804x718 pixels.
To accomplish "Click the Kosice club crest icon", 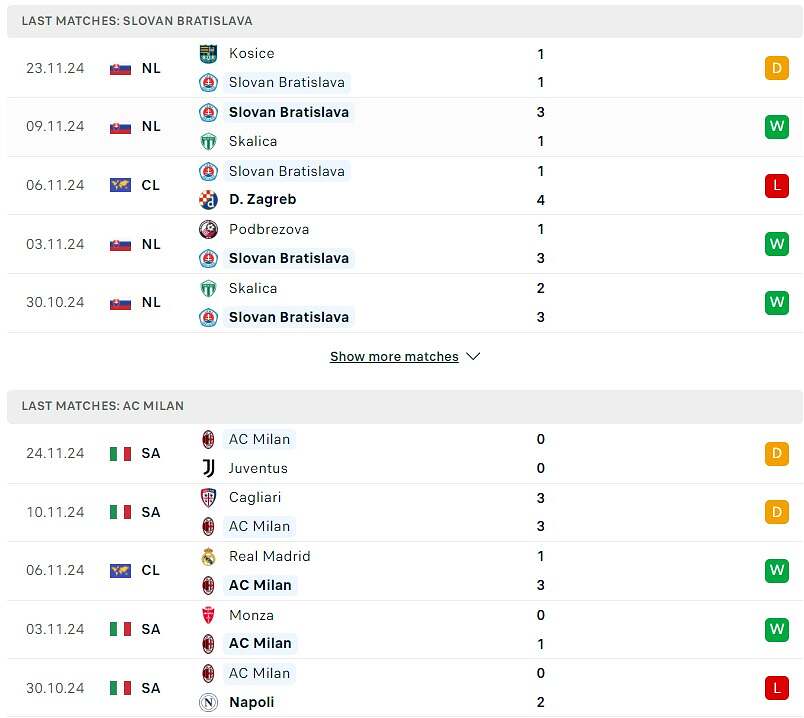I will pyautogui.click(x=208, y=53).
